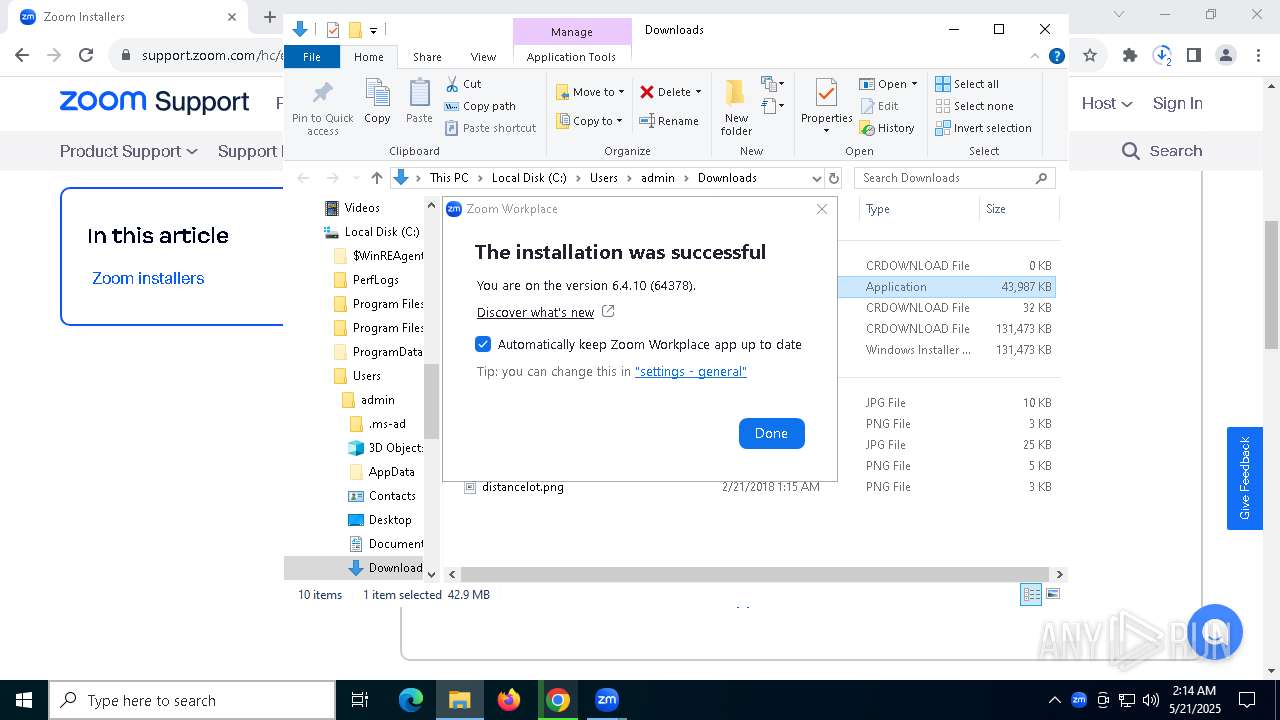Open the settings - general link
This screenshot has height=720, width=1280.
tap(690, 371)
